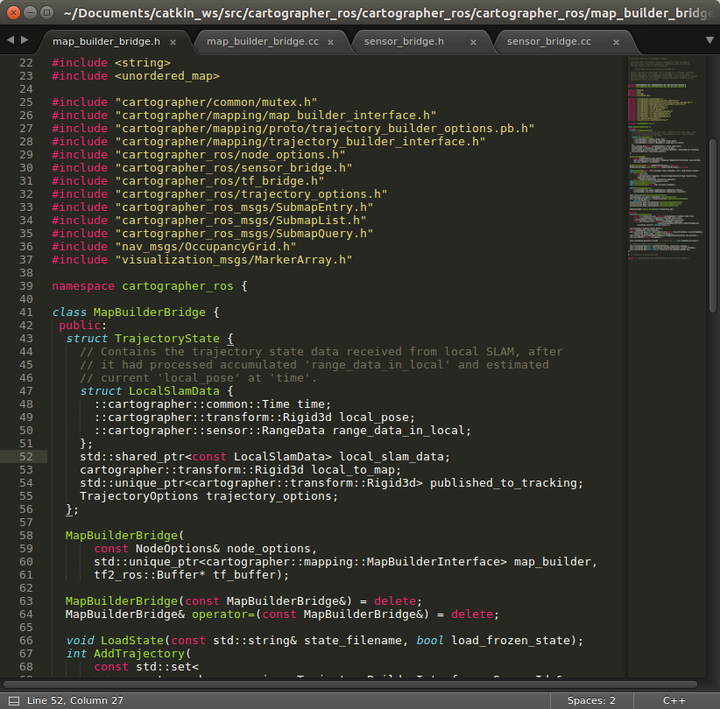Open the Spaces: 2 indentation menu
This screenshot has width=720, height=709.
point(591,700)
